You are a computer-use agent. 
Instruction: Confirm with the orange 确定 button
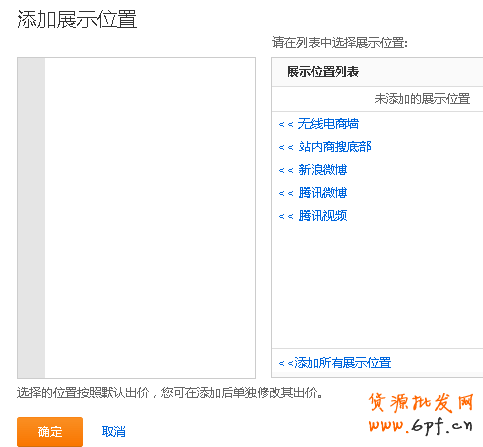click(x=50, y=432)
